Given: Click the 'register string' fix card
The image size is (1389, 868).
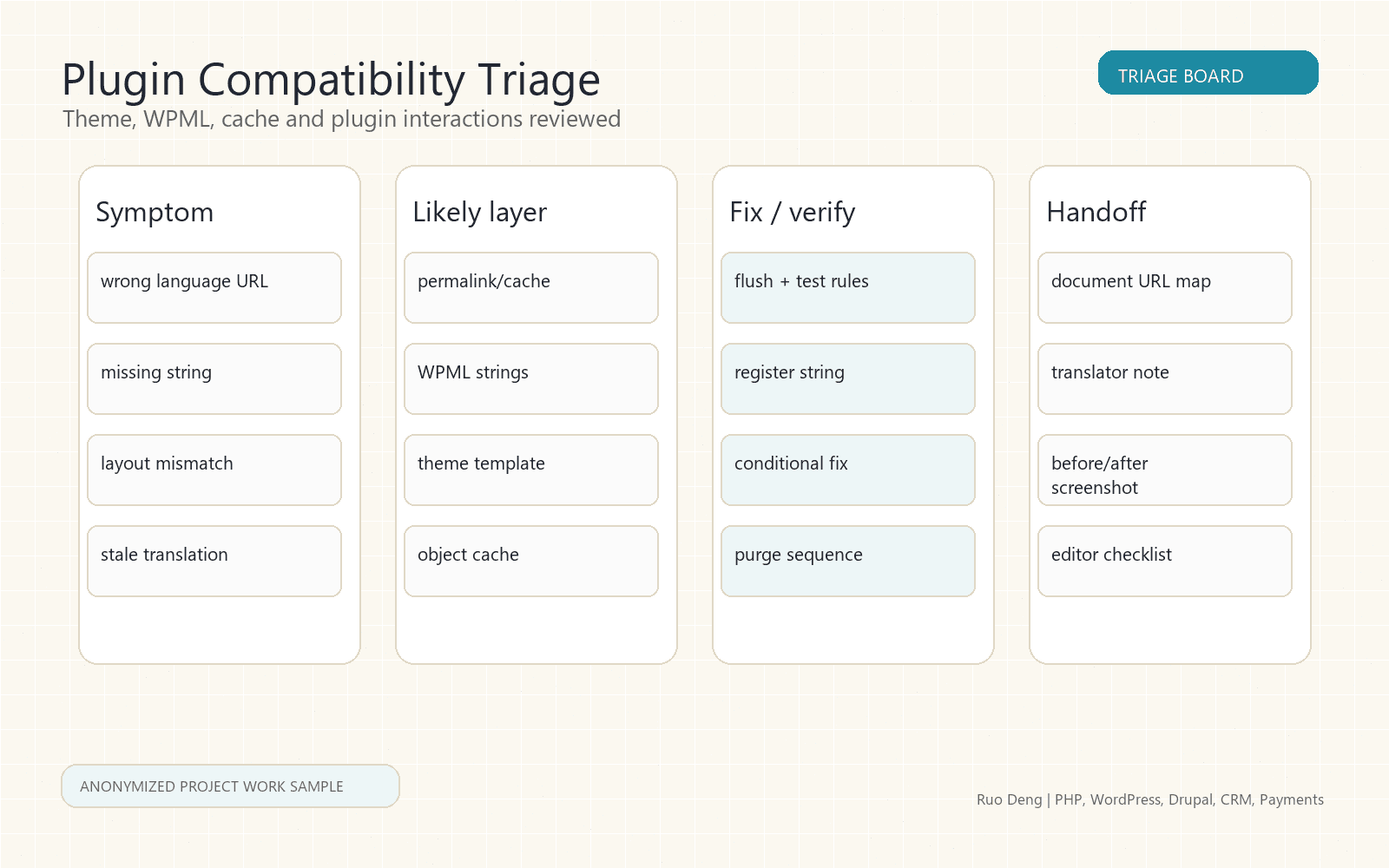Looking at the screenshot, I should tap(848, 379).
